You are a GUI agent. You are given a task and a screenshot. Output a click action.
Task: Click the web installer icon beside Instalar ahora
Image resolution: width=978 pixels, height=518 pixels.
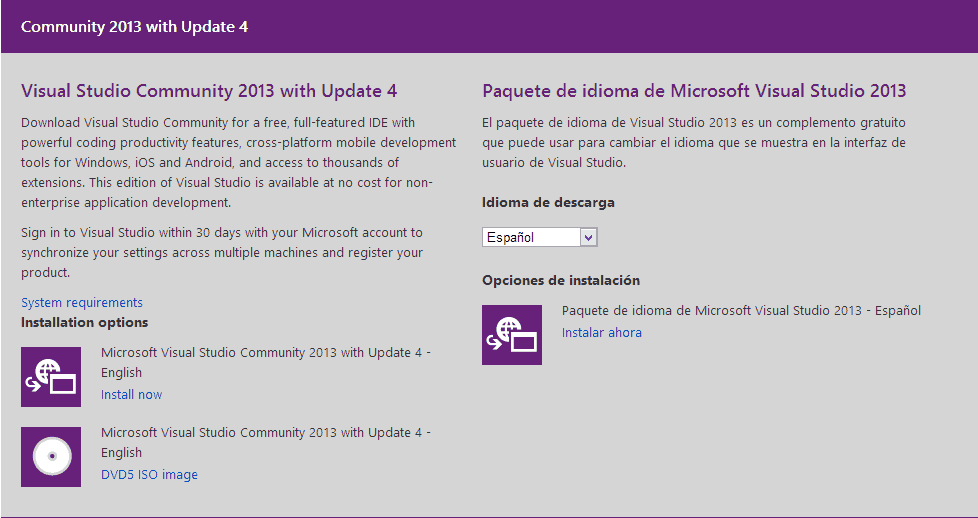(x=512, y=335)
